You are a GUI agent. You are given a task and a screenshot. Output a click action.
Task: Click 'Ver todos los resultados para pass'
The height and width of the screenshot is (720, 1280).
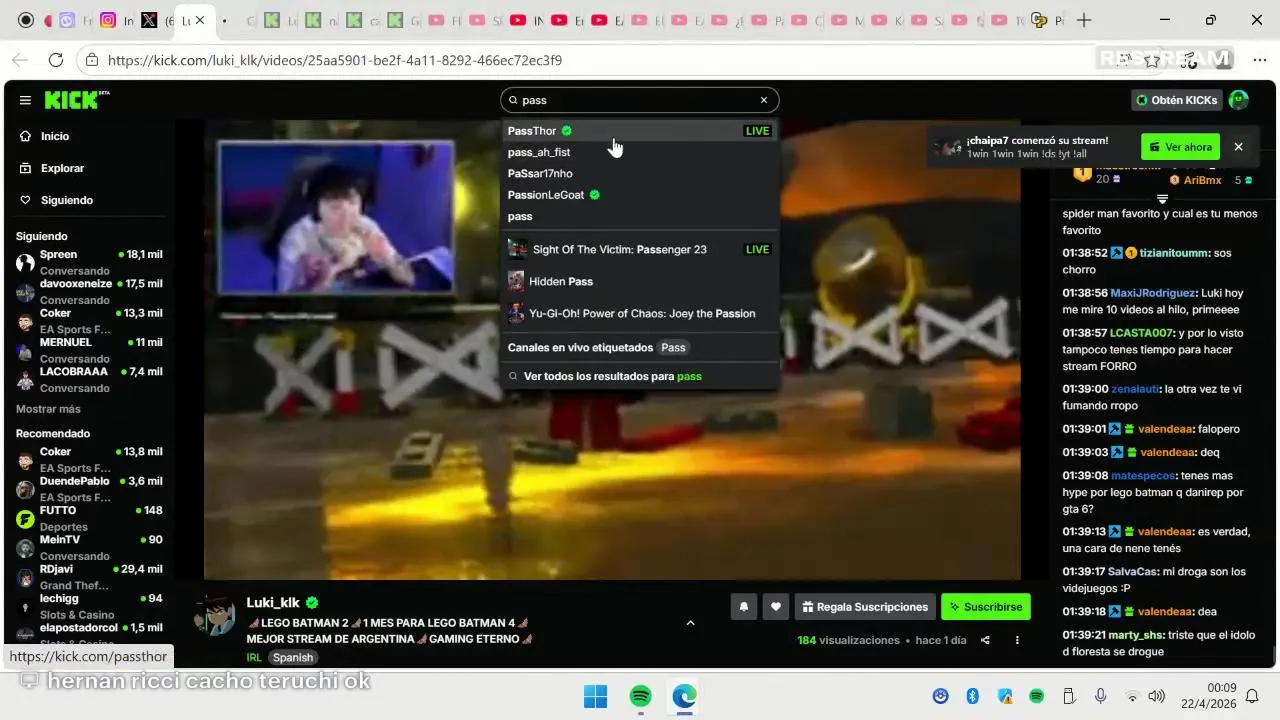pos(612,376)
